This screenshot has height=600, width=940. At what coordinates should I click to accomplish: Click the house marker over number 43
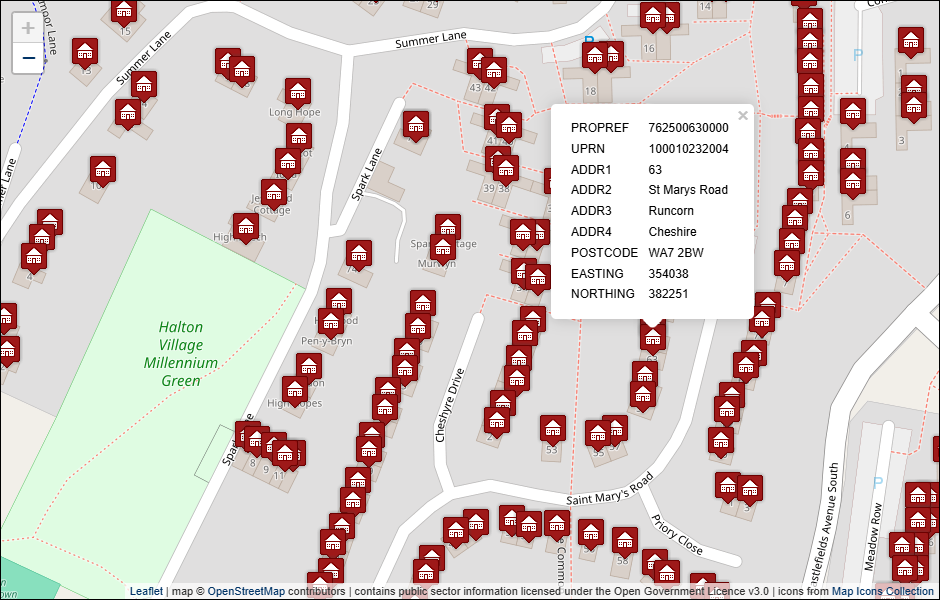(x=480, y=62)
